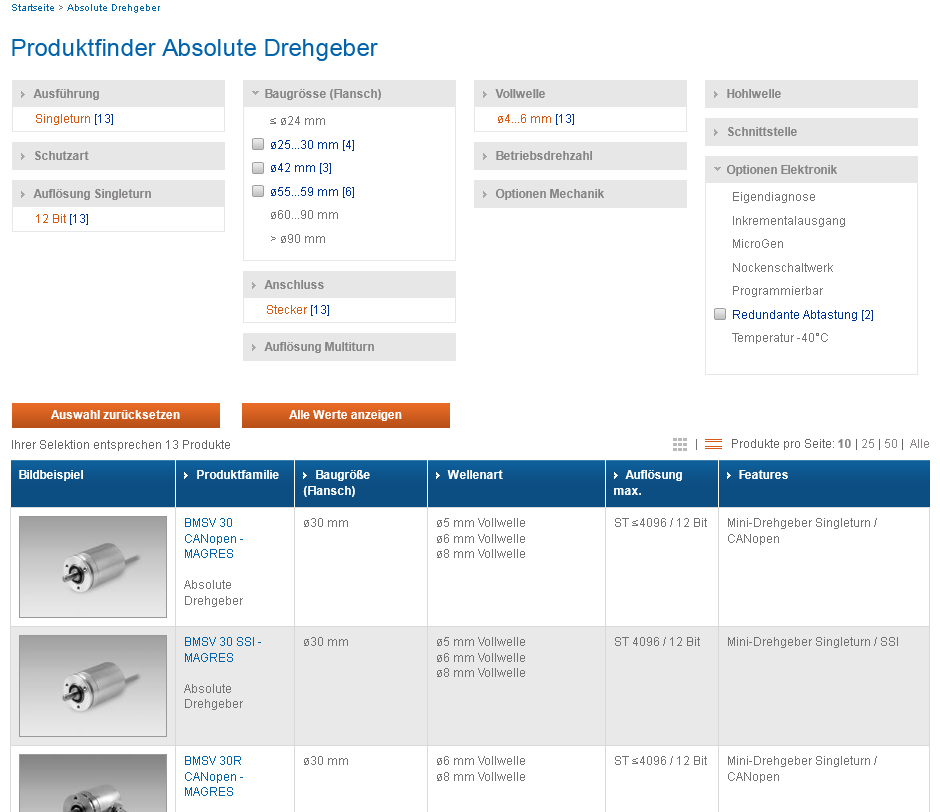Expand the Schutzart filter
The image size is (940, 812).
pos(118,156)
